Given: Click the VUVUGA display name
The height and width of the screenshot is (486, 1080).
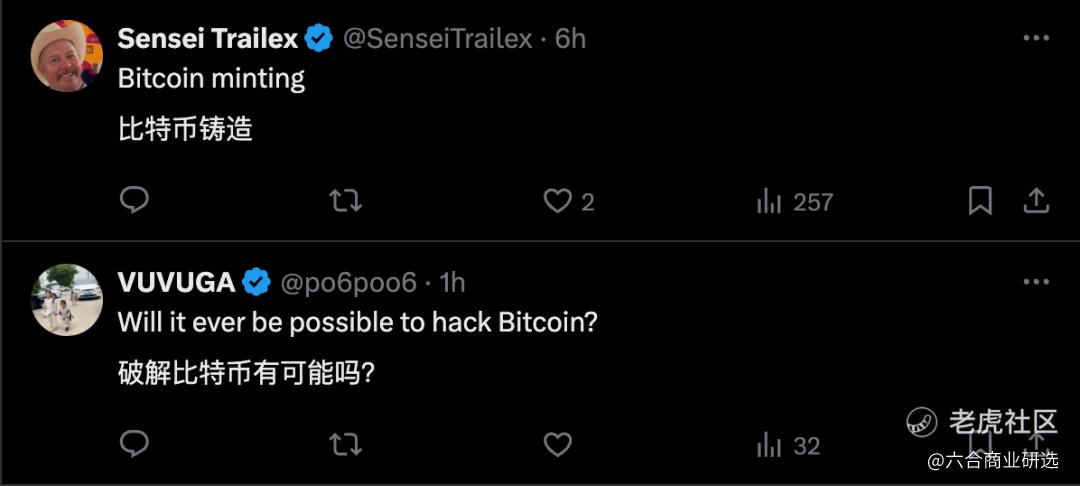Looking at the screenshot, I should [176, 283].
